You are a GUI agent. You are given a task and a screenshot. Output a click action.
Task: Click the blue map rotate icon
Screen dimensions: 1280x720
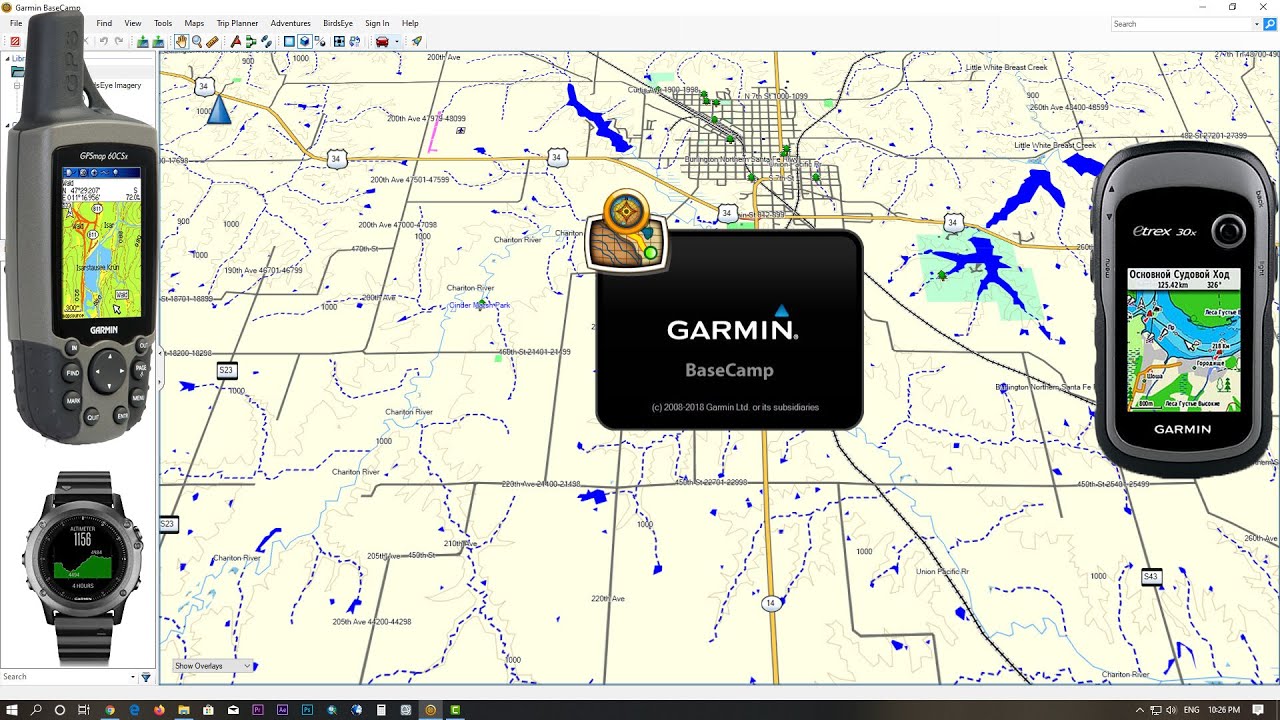pos(354,41)
